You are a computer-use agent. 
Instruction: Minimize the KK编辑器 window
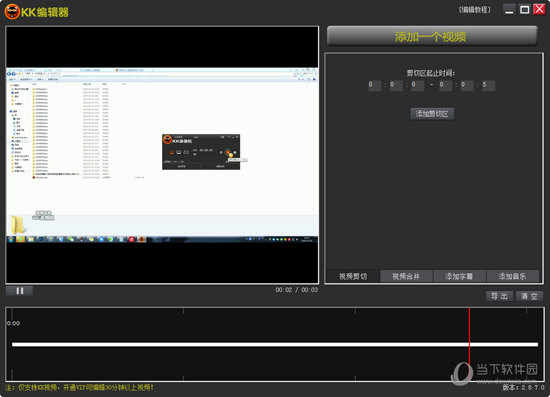tap(509, 9)
